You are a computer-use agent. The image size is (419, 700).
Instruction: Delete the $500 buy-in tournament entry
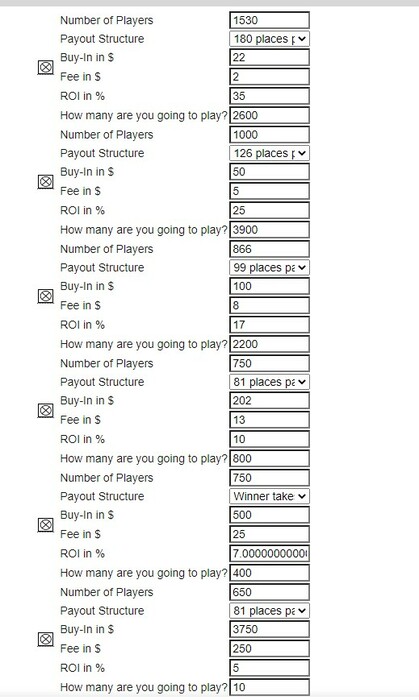(x=45, y=525)
